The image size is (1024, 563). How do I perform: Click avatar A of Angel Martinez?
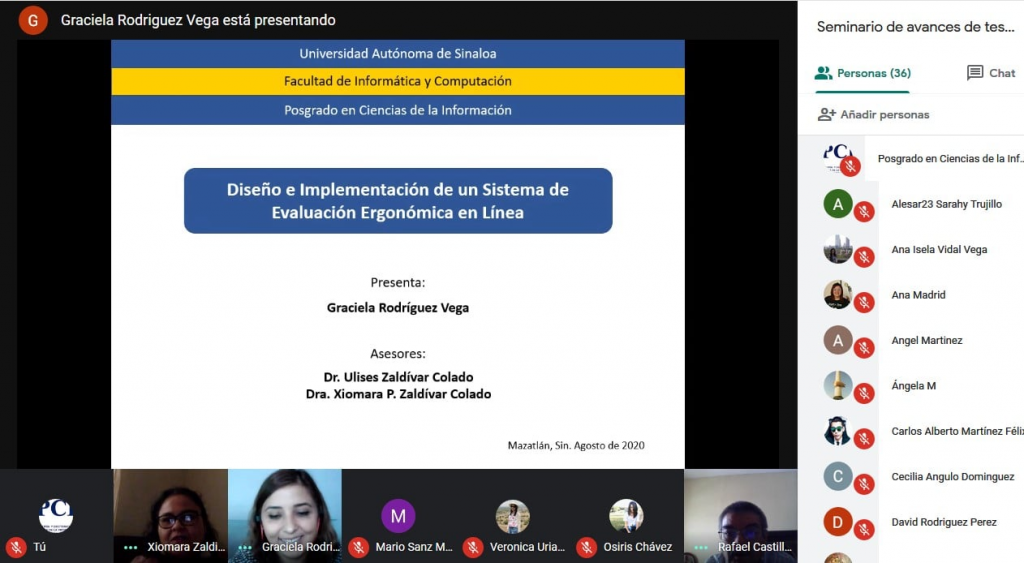tap(838, 340)
